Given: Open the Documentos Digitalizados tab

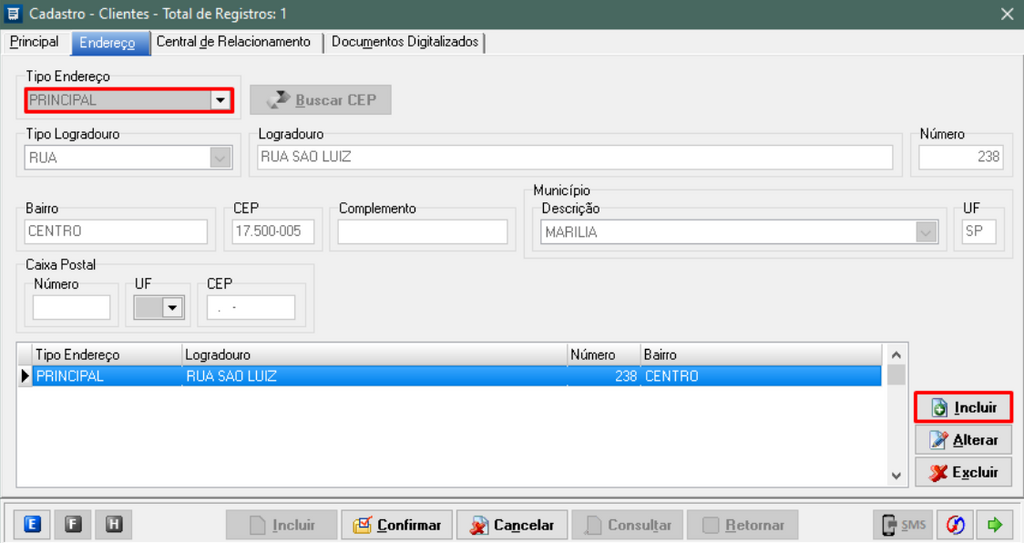Looking at the screenshot, I should 405,42.
